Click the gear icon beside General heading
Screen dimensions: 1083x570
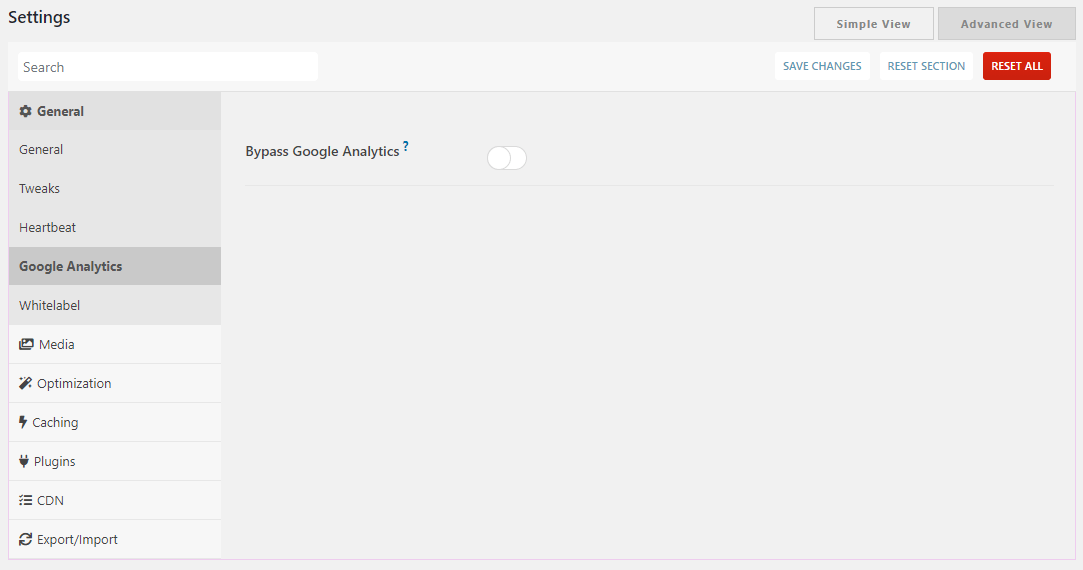point(26,111)
